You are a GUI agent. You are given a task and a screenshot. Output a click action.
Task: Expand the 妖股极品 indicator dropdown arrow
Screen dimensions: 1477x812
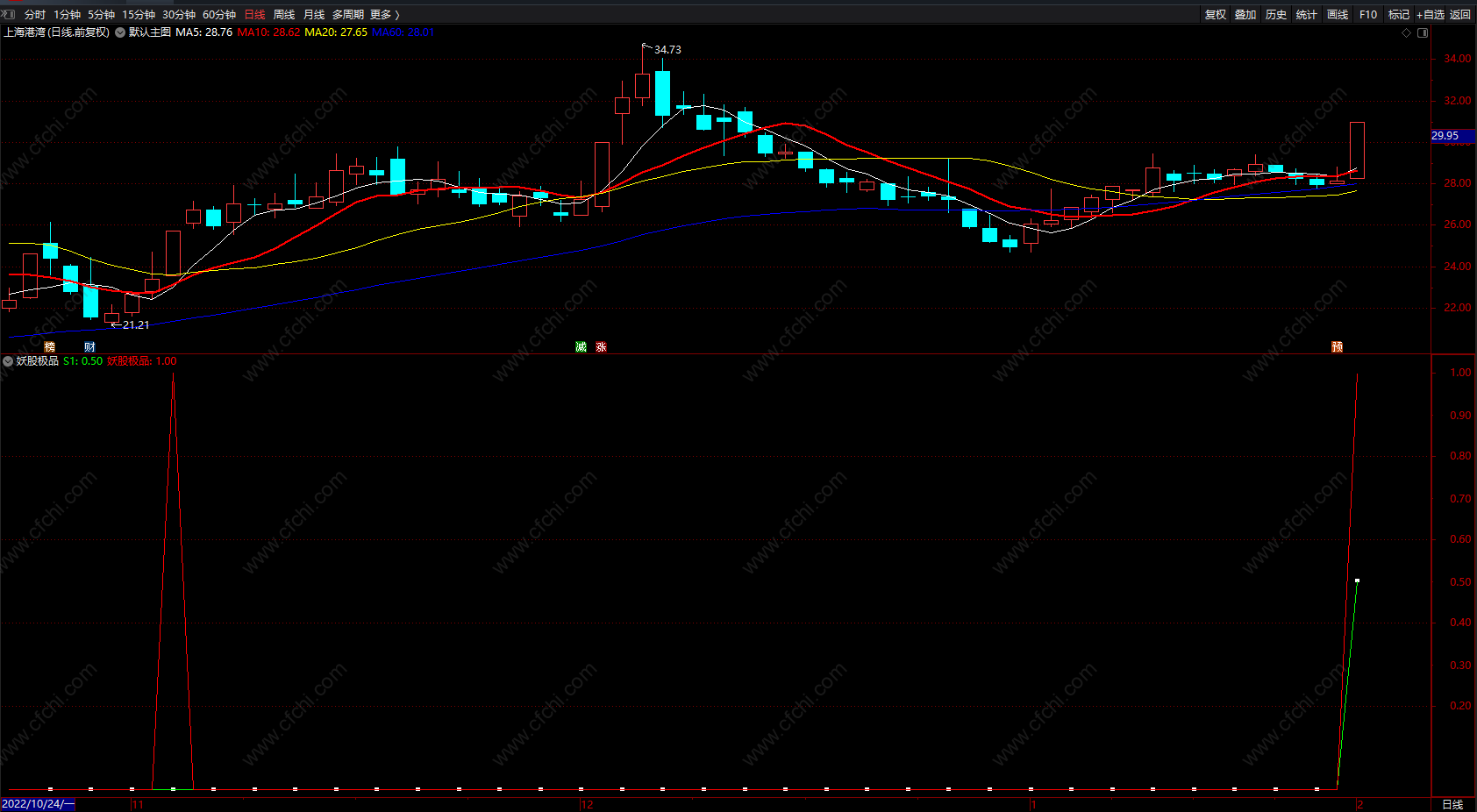(8, 361)
